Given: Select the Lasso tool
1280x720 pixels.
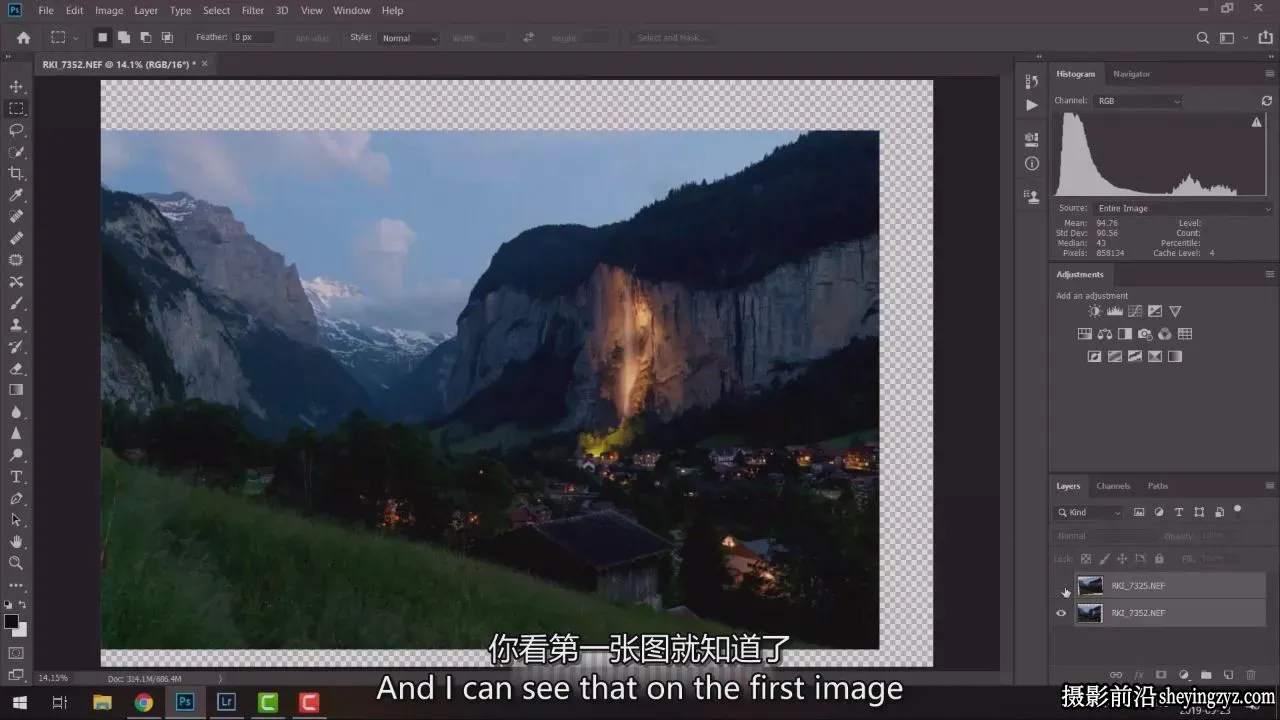Looking at the screenshot, I should [x=16, y=130].
